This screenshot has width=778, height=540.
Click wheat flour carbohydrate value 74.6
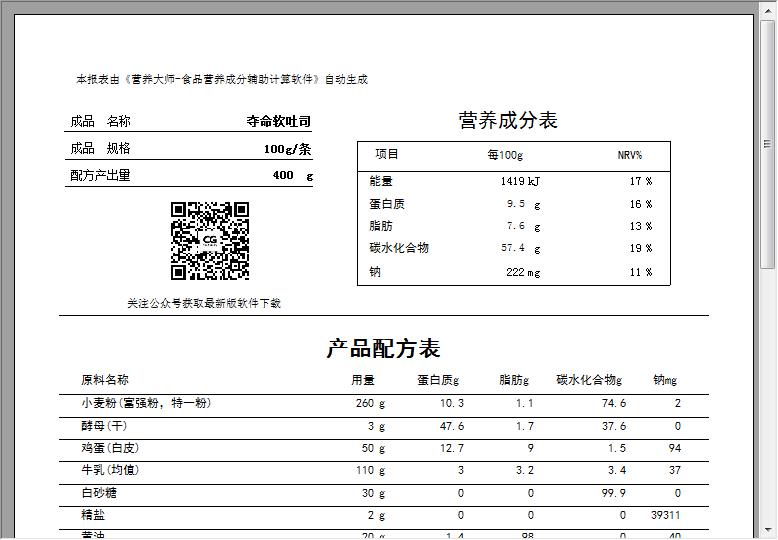(613, 404)
